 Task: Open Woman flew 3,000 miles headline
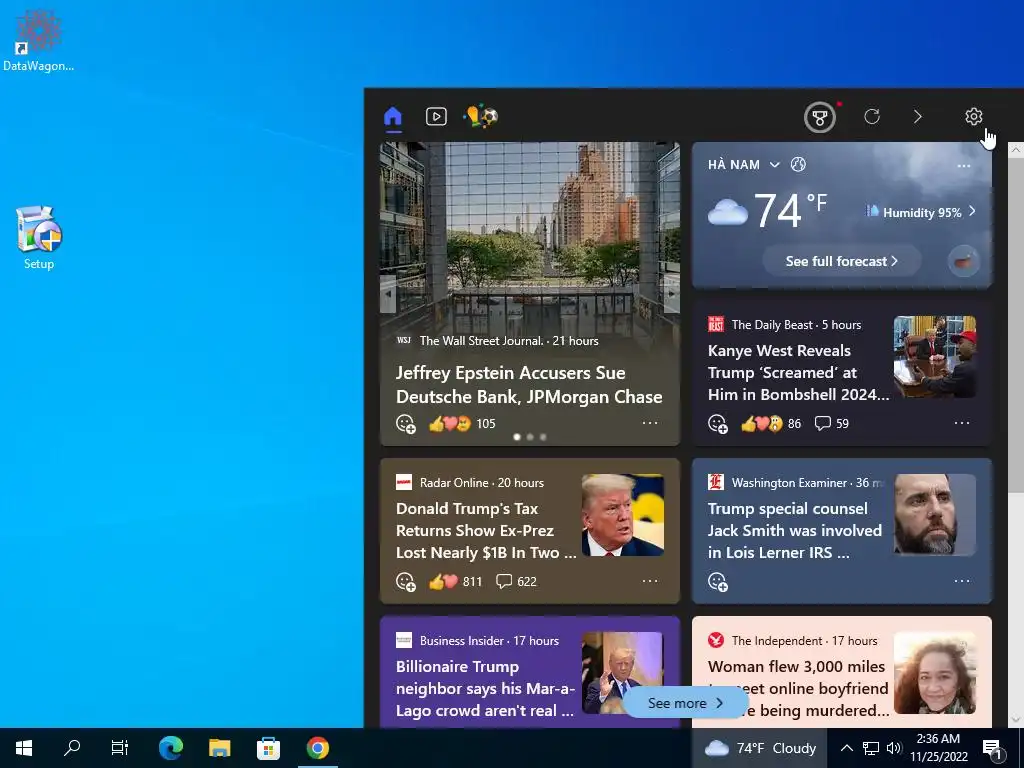tap(798, 688)
